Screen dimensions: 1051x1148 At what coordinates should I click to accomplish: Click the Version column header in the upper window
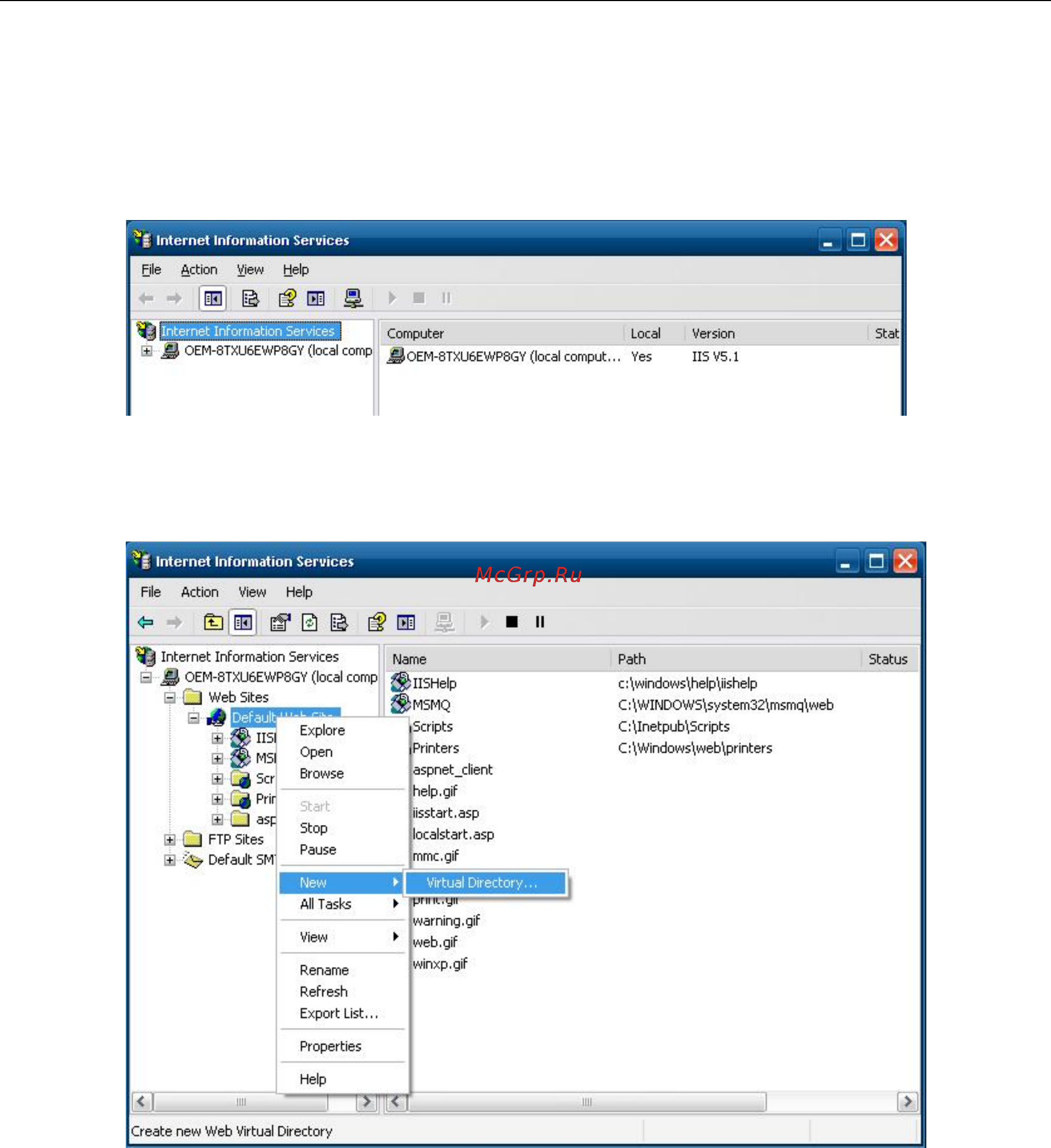coord(777,334)
